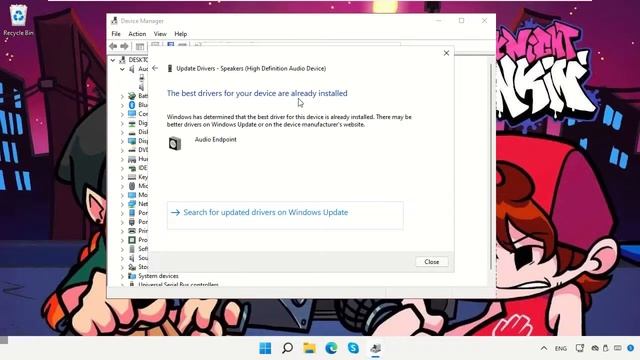
Task: Expand the Batteries node
Action: 122,96
